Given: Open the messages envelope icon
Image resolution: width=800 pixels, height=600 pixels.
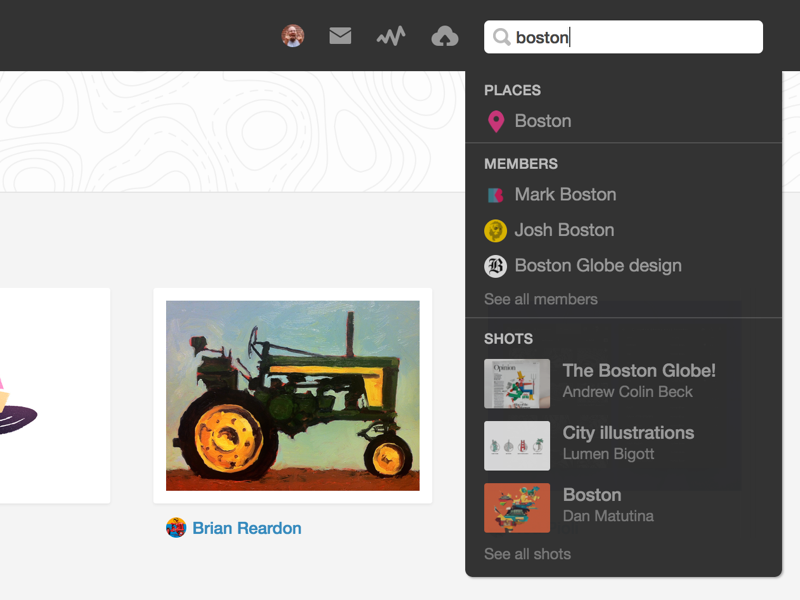Looking at the screenshot, I should click(x=340, y=36).
